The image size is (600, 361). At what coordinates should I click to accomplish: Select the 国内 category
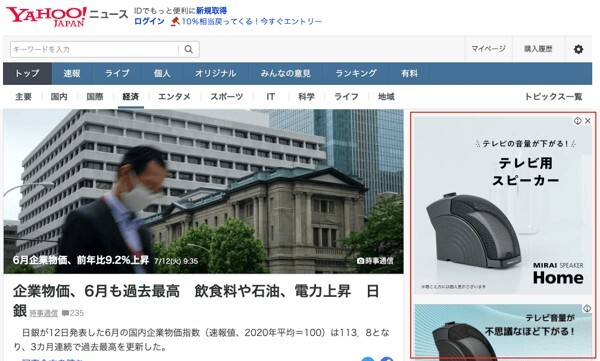pos(59,97)
